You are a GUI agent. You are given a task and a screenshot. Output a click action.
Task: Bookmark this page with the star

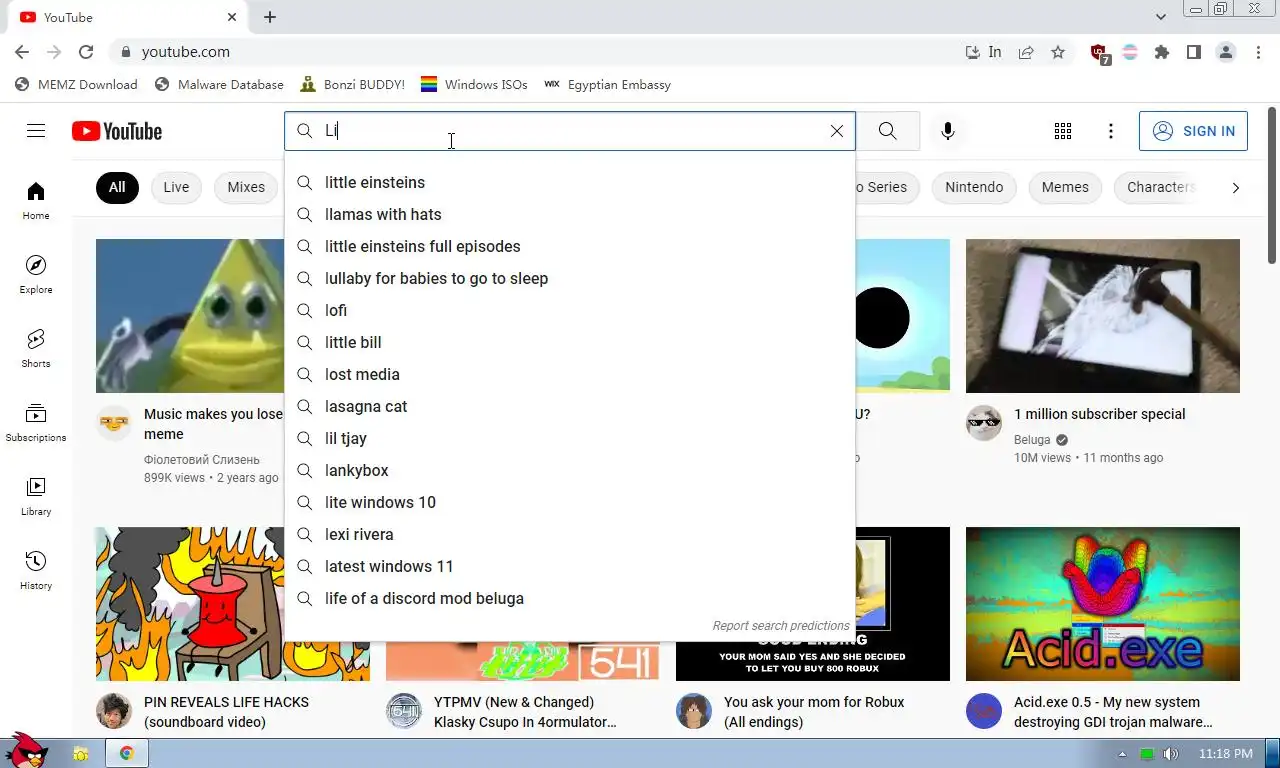1058,52
